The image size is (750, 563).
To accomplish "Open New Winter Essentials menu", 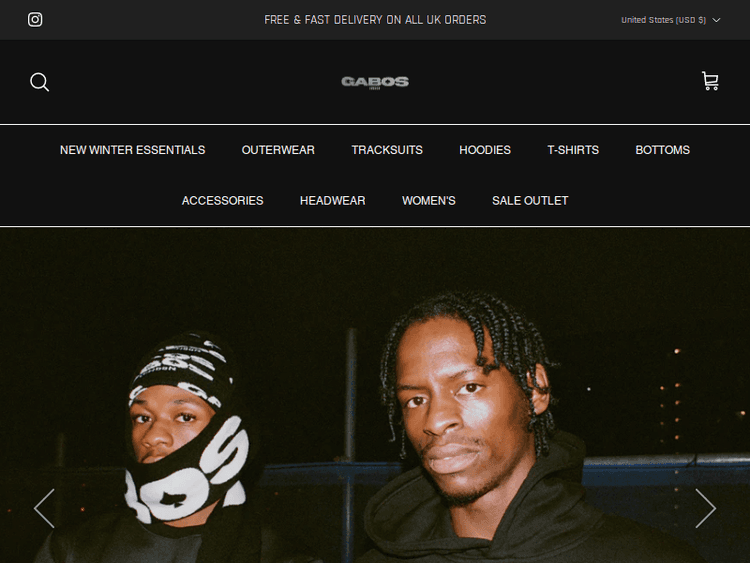I will coord(132,150).
